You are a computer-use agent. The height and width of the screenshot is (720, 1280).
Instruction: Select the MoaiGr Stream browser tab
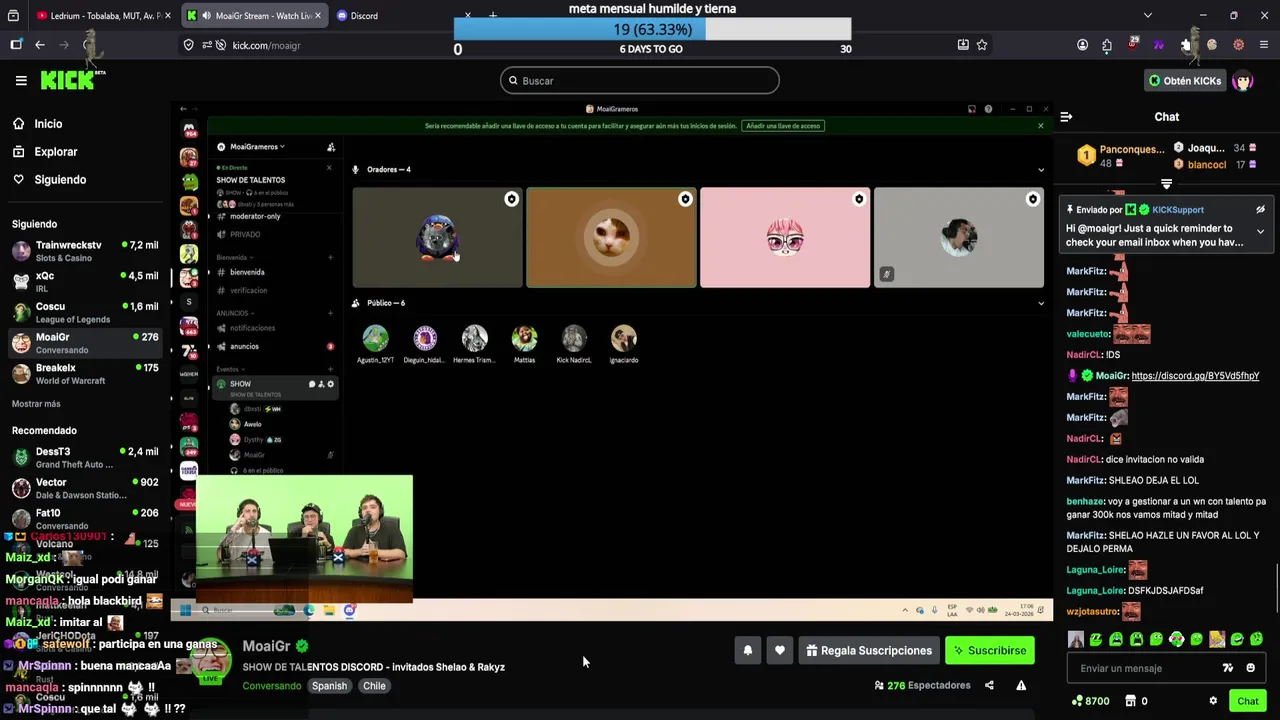click(255, 16)
